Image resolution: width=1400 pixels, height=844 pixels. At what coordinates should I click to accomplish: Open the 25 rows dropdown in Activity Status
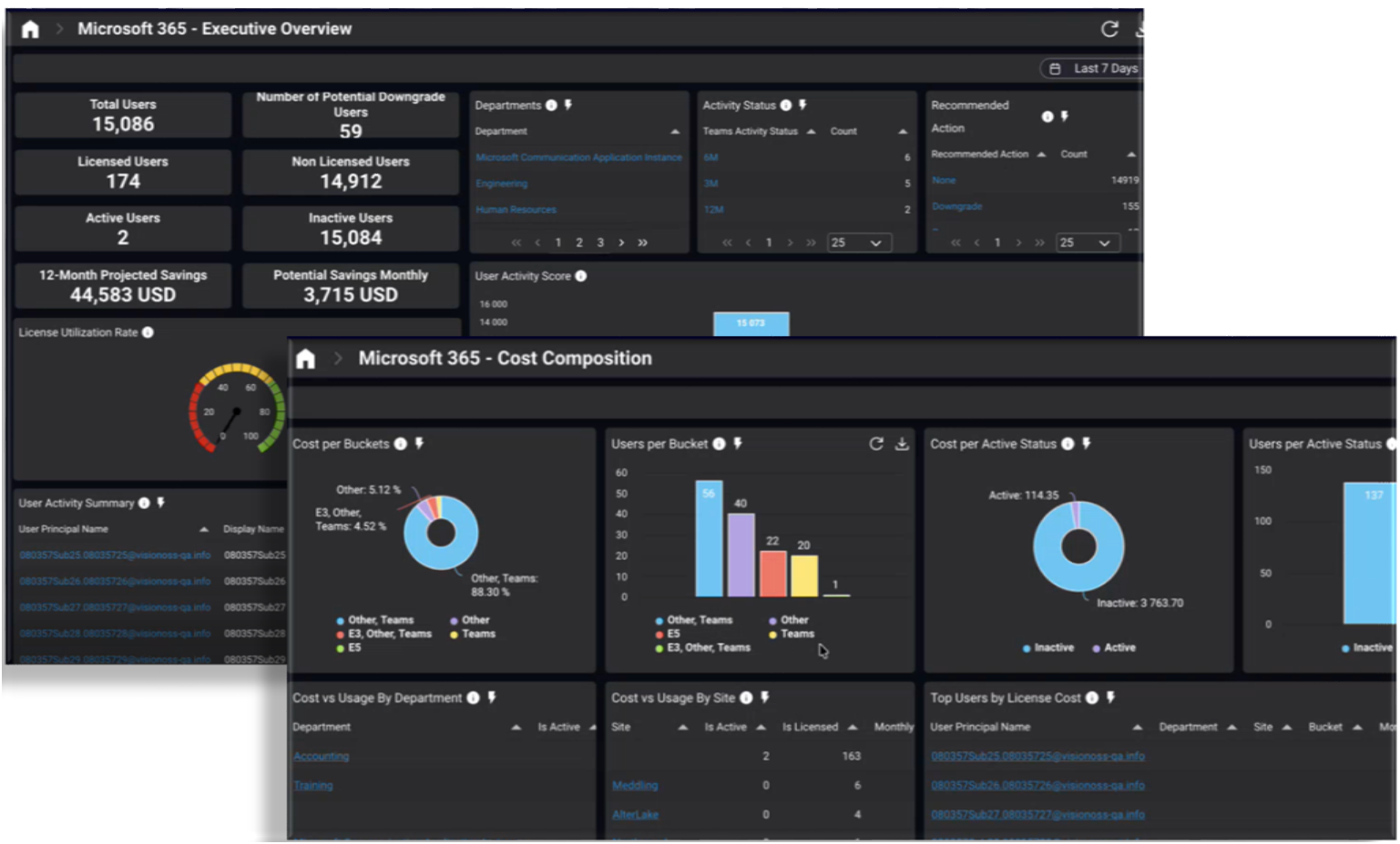pyautogui.click(x=859, y=242)
